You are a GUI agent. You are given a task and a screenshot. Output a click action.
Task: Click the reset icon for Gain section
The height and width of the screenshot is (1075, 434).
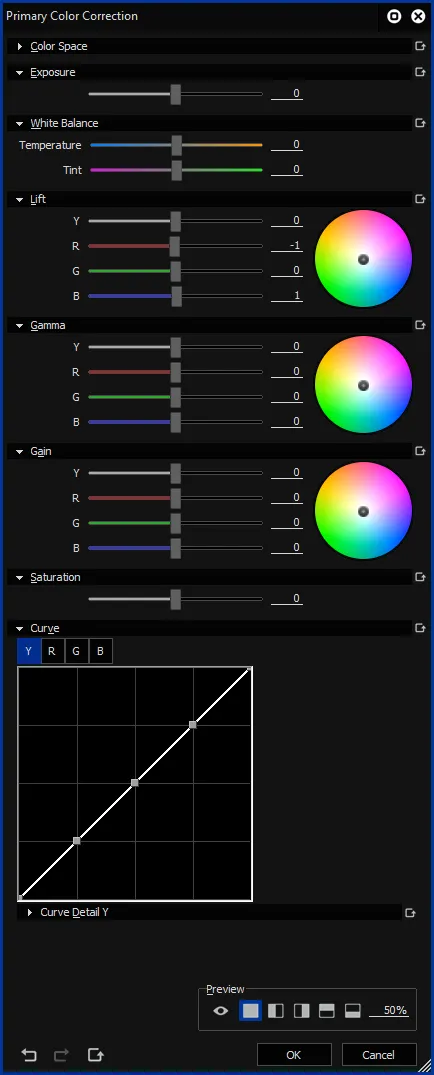coord(420,451)
